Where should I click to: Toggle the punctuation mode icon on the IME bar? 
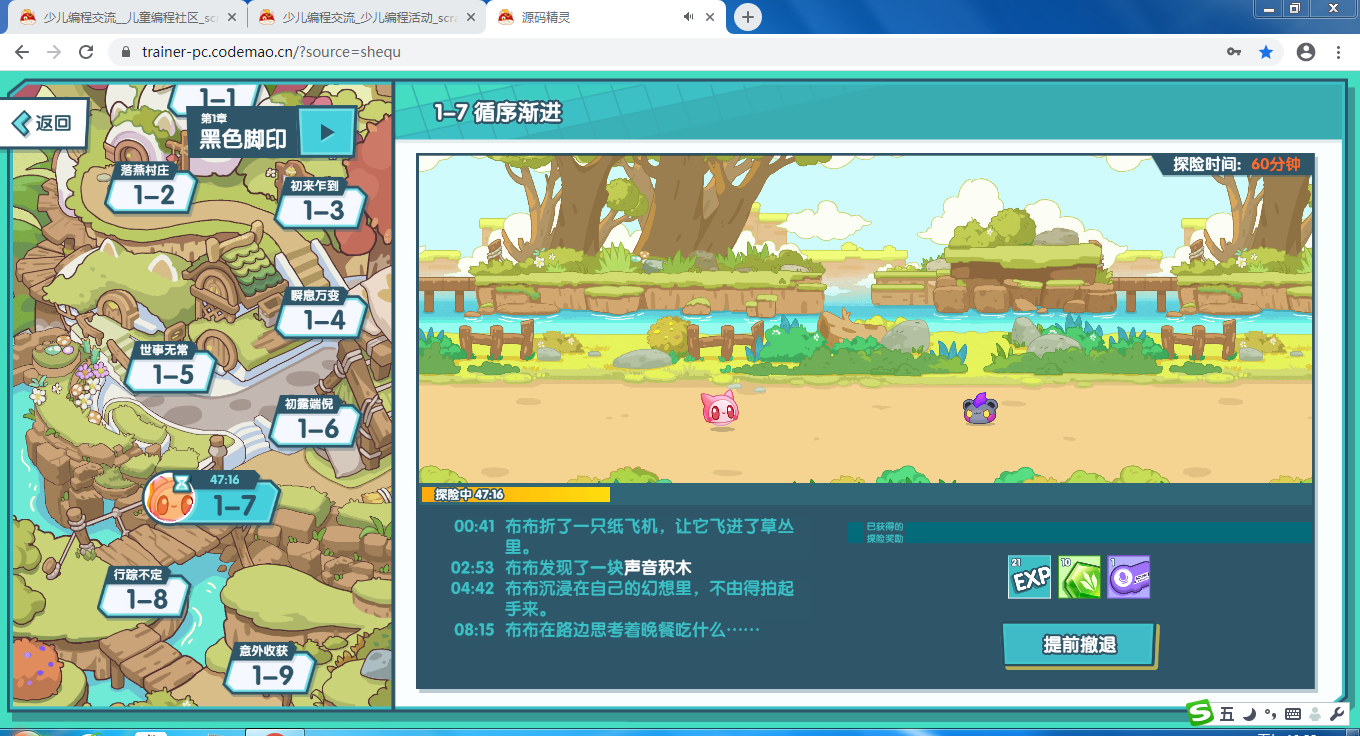click(x=1270, y=714)
